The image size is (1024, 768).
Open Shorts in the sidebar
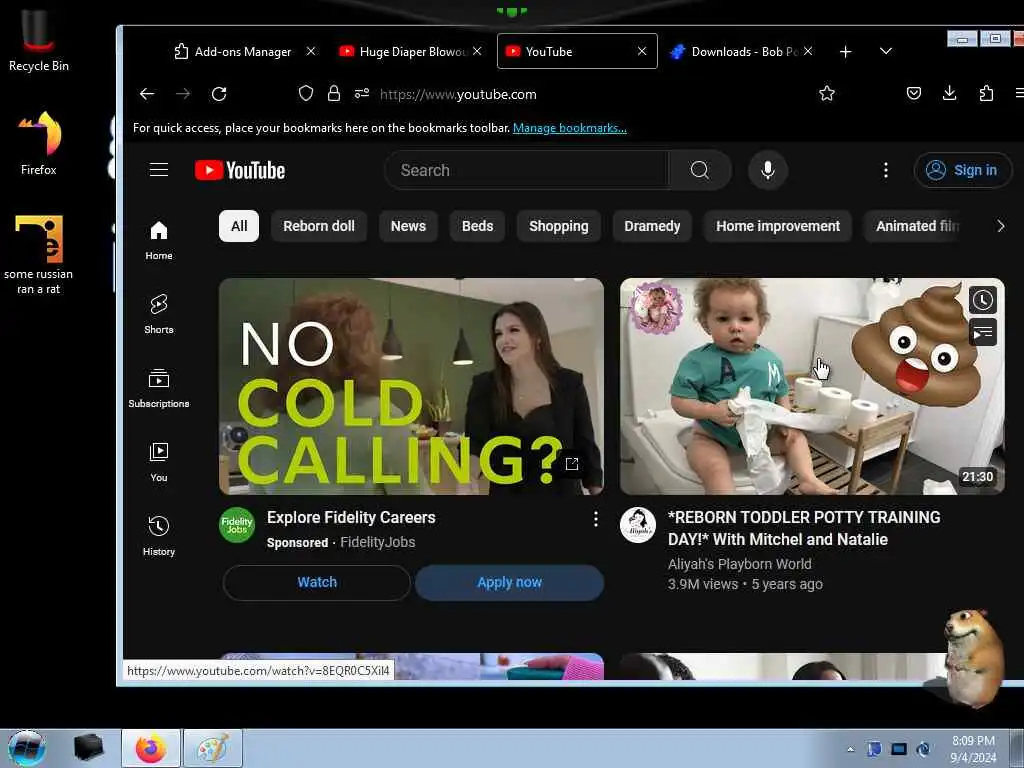click(x=159, y=314)
